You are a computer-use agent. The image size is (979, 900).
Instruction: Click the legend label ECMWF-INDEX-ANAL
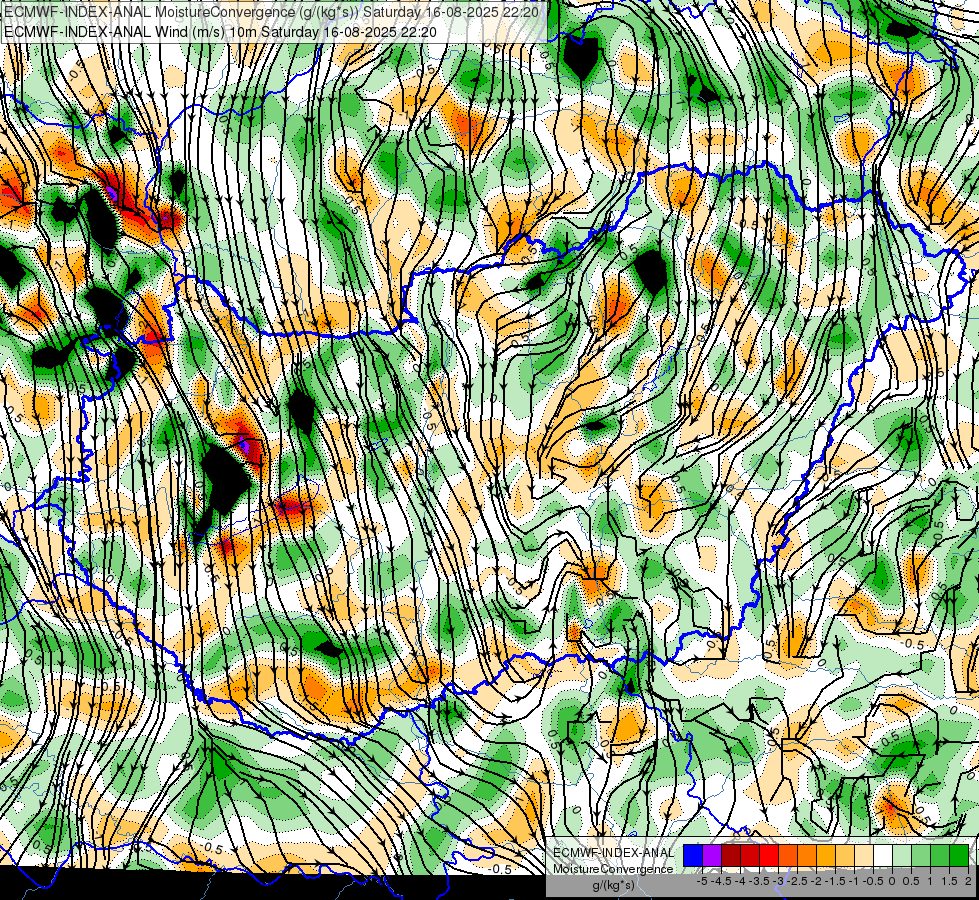pos(613,853)
